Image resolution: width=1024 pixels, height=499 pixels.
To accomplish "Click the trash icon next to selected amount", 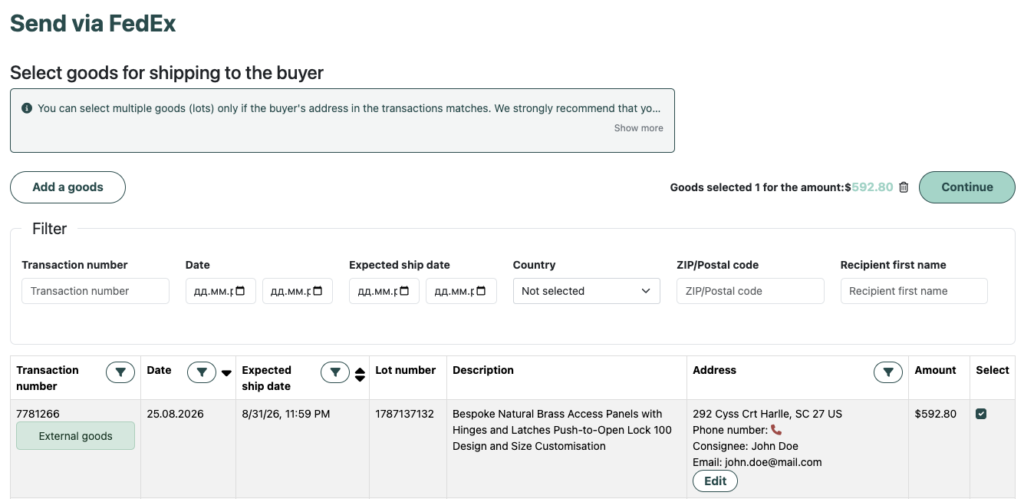I will click(x=904, y=187).
